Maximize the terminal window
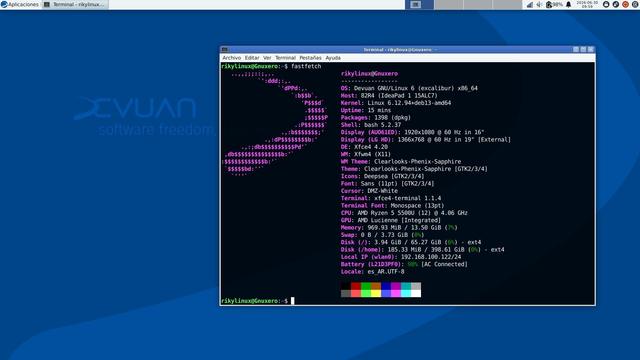 tap(583, 49)
